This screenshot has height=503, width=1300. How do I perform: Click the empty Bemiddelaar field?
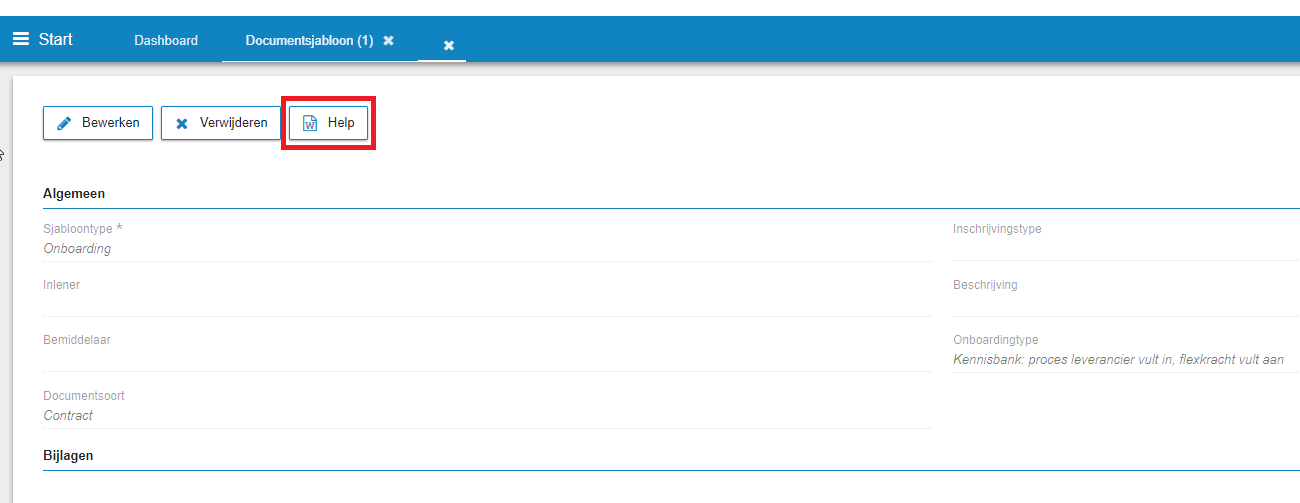point(488,359)
